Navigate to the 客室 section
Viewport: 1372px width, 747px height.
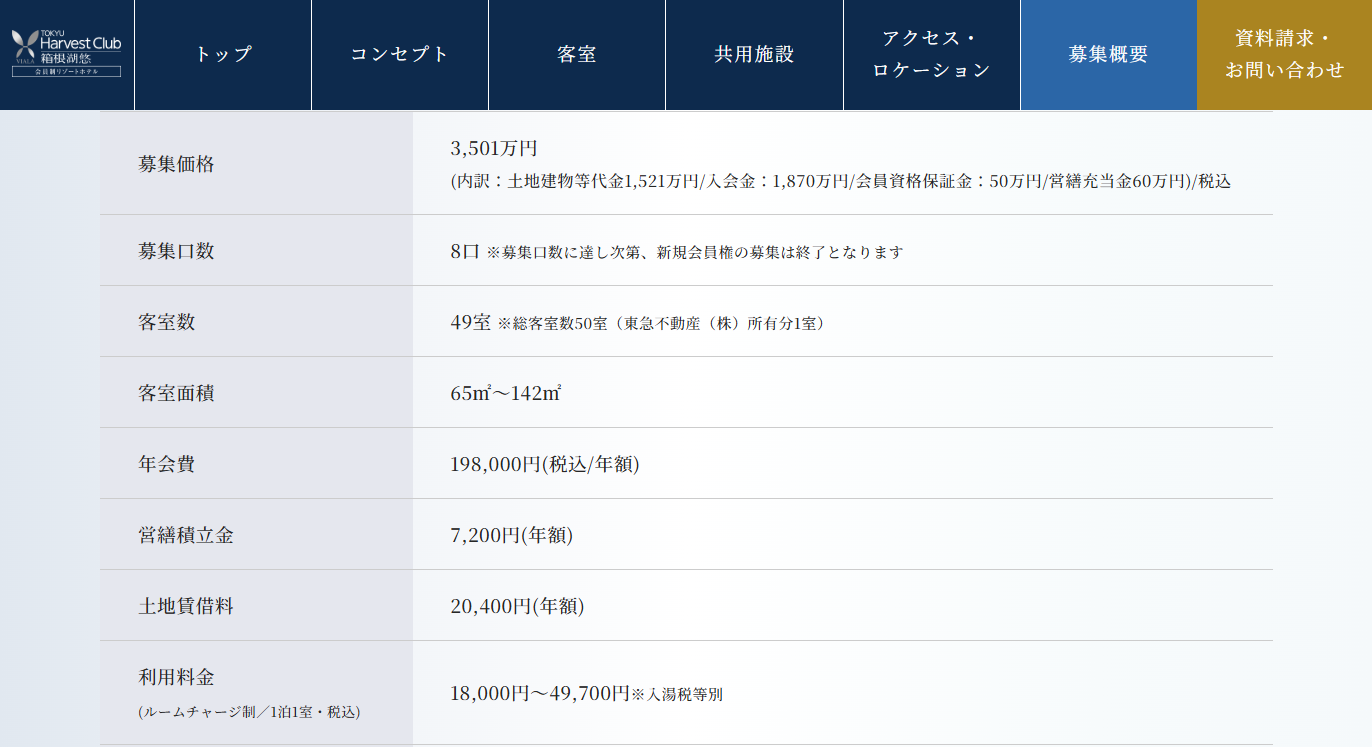[577, 55]
